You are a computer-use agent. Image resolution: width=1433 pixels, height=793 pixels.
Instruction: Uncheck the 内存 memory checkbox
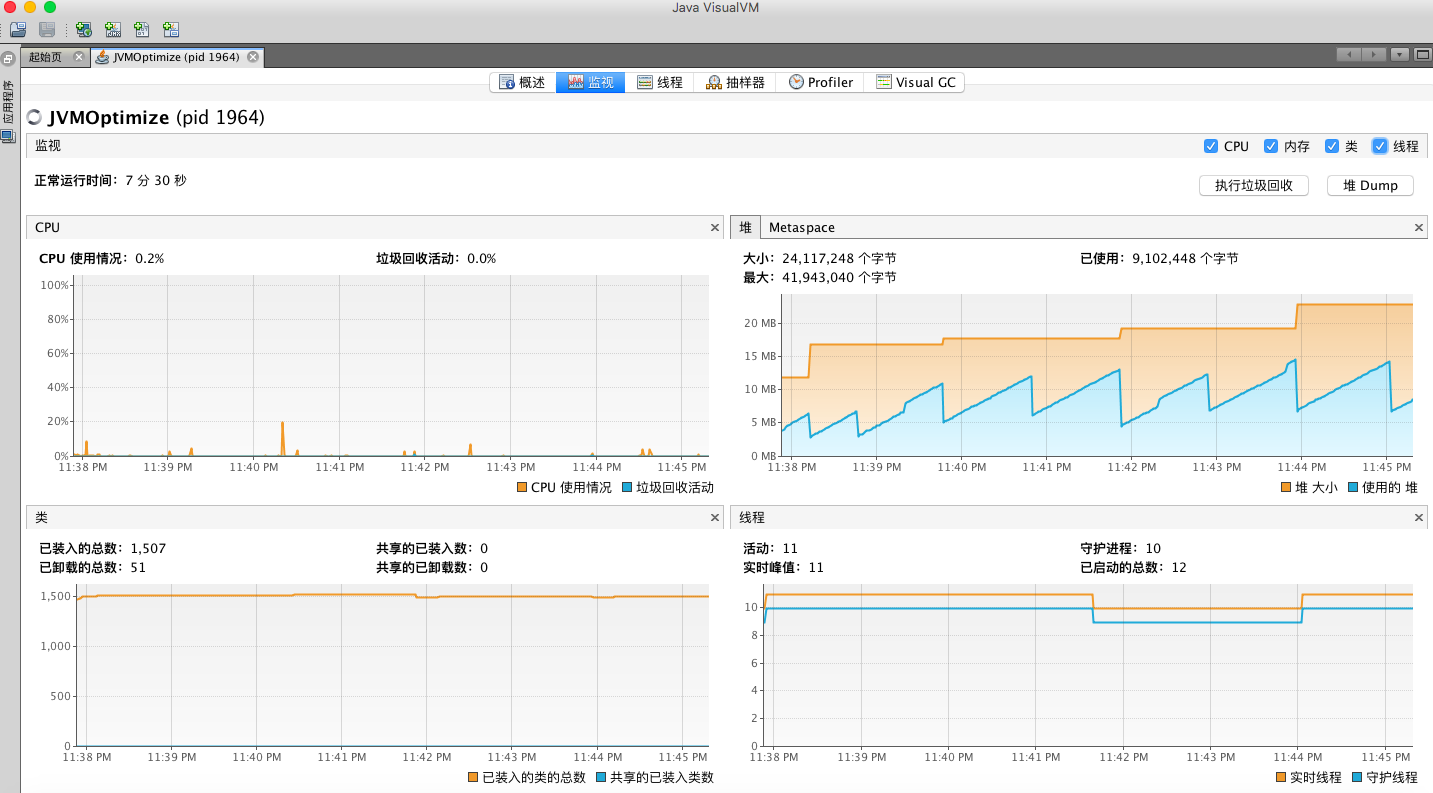pyautogui.click(x=1271, y=146)
